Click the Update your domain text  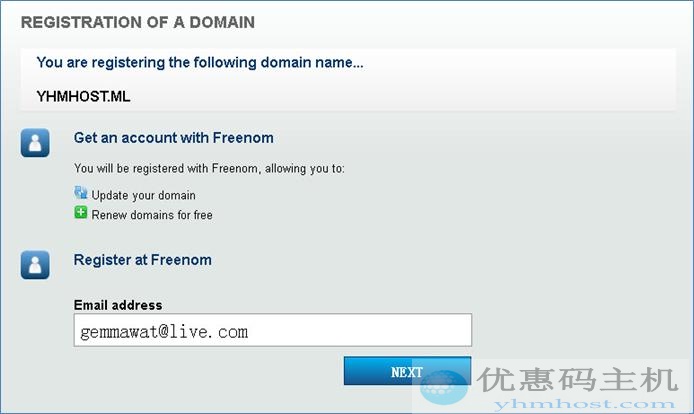[143, 195]
